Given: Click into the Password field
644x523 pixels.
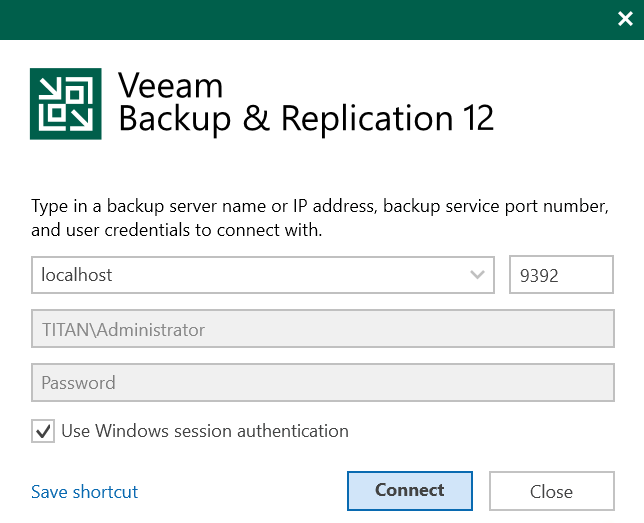Looking at the screenshot, I should pyautogui.click(x=323, y=382).
